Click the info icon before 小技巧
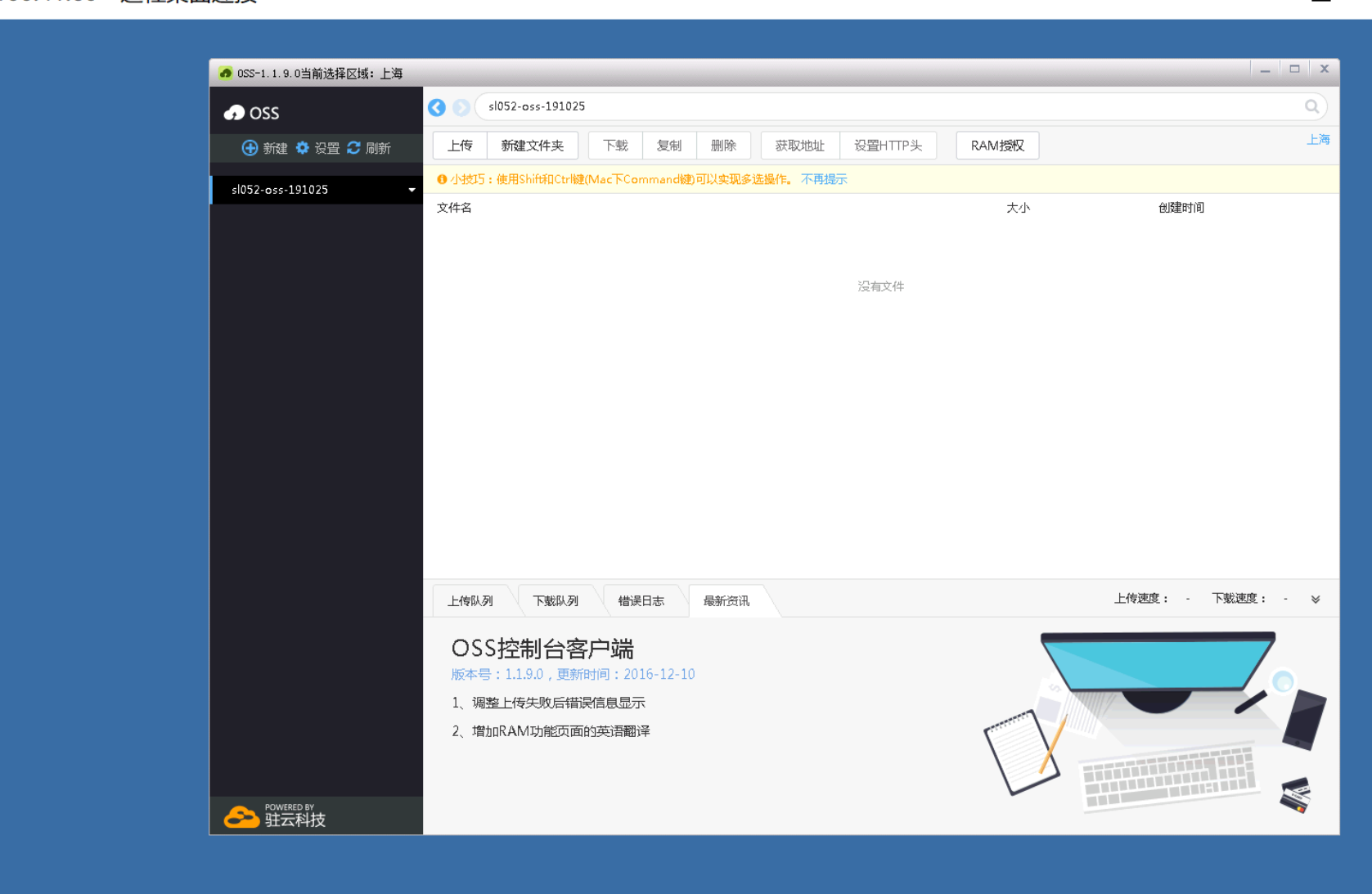1372x894 pixels. click(x=442, y=179)
